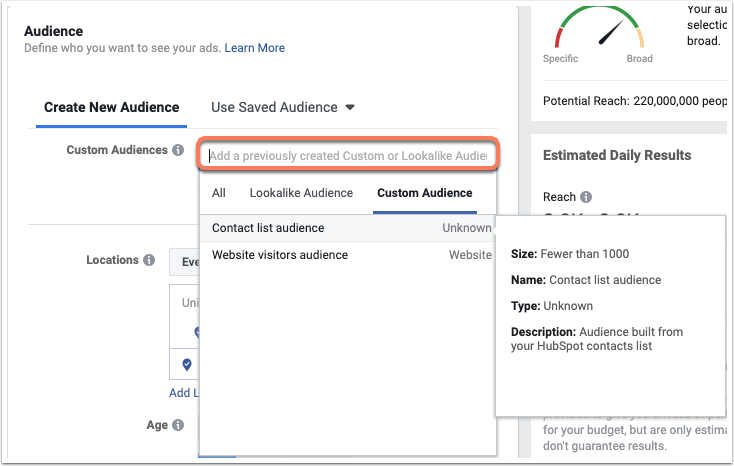Open the Custom Audiences info icon
The width and height of the screenshot is (734, 466).
point(178,150)
